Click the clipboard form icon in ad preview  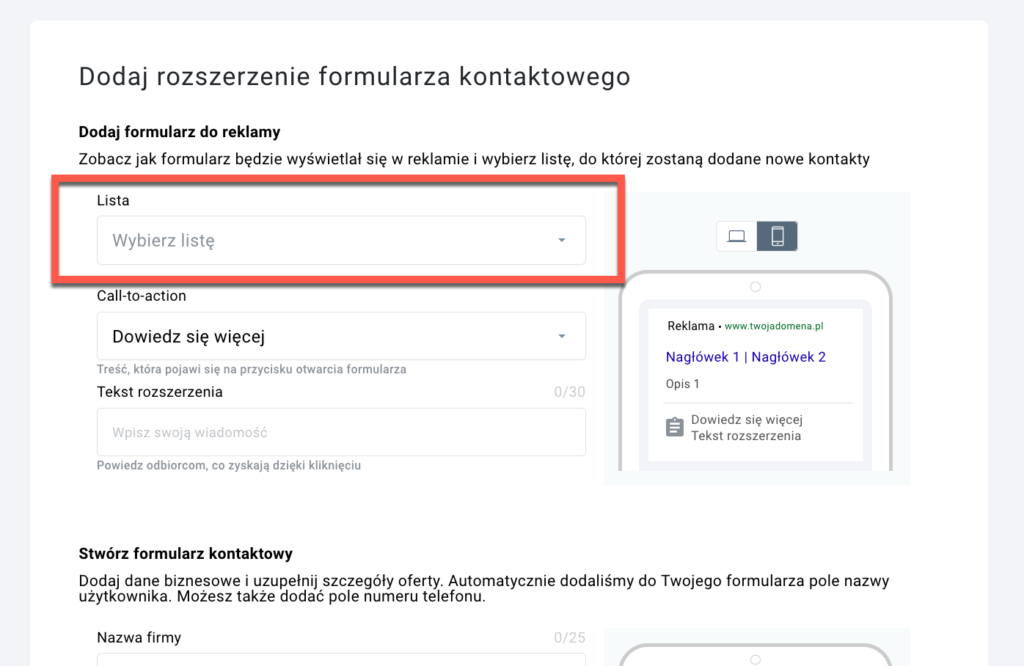[x=675, y=428]
